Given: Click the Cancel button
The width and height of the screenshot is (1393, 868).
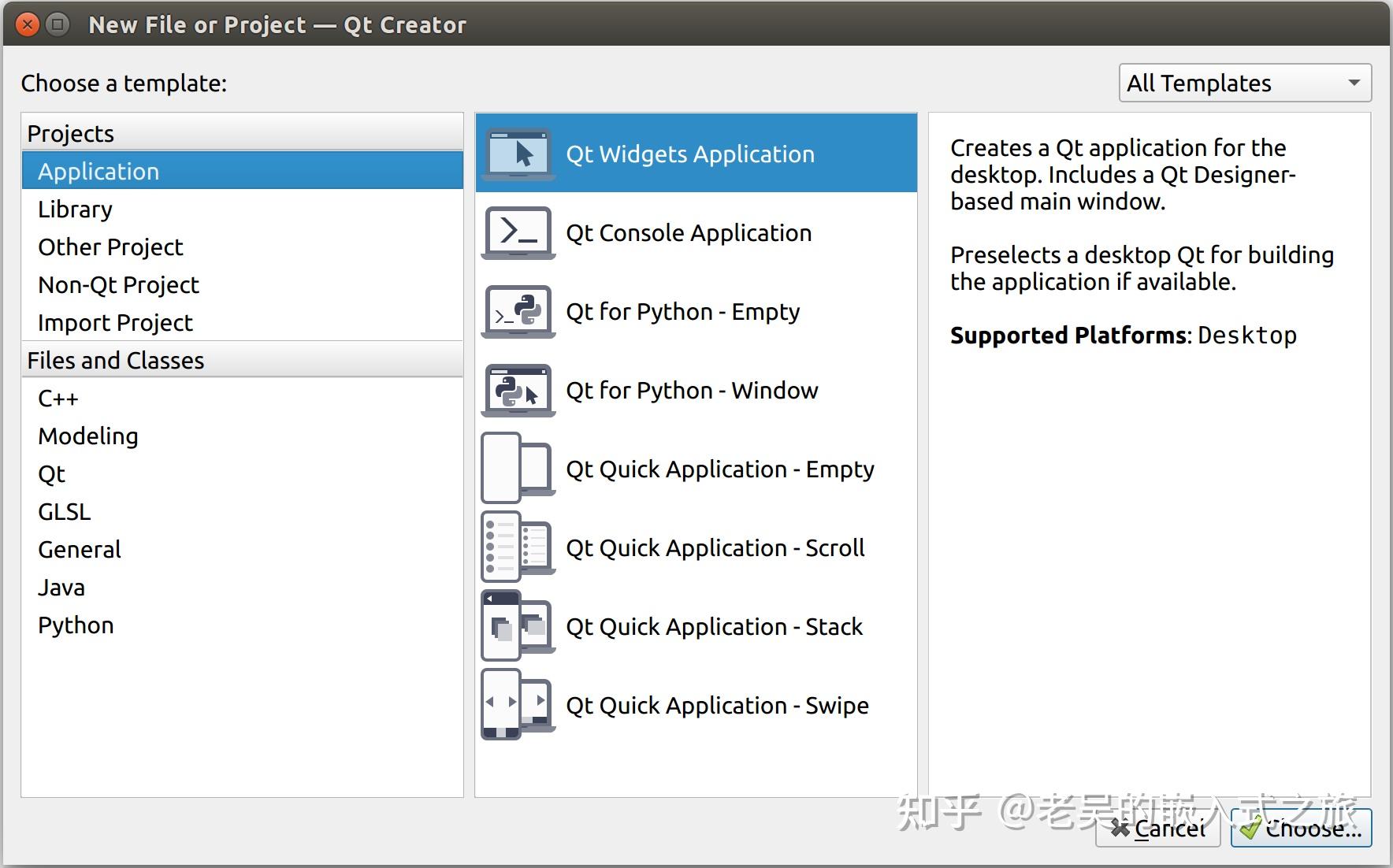Looking at the screenshot, I should pos(1157,828).
